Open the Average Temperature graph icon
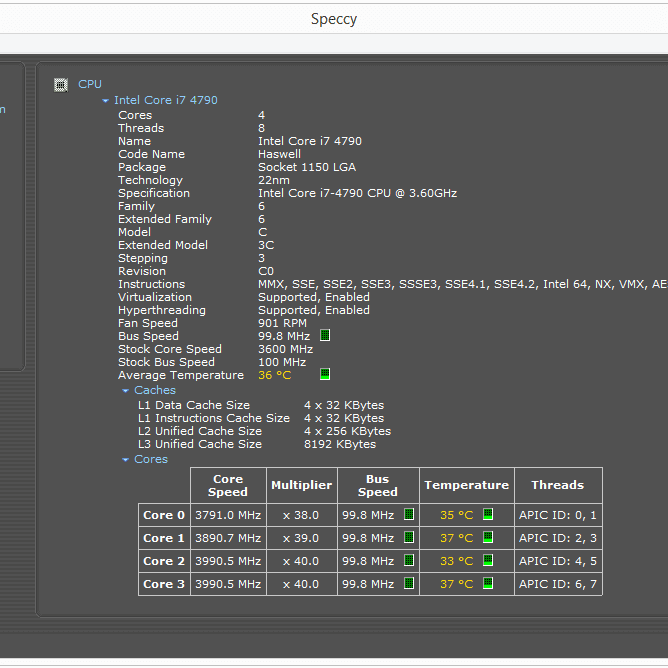 tap(325, 374)
